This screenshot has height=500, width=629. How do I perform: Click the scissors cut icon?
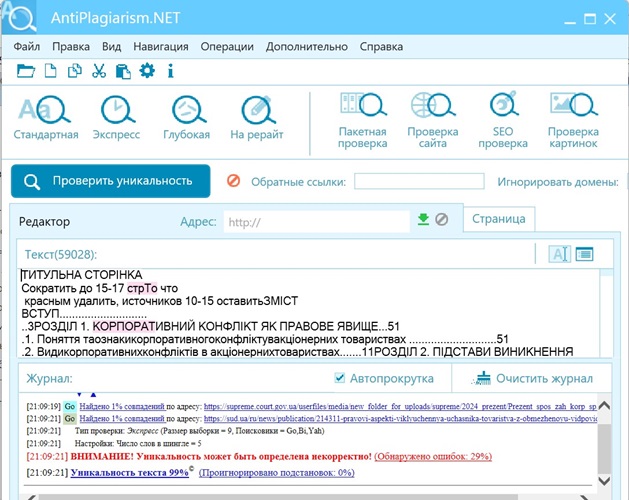click(99, 71)
